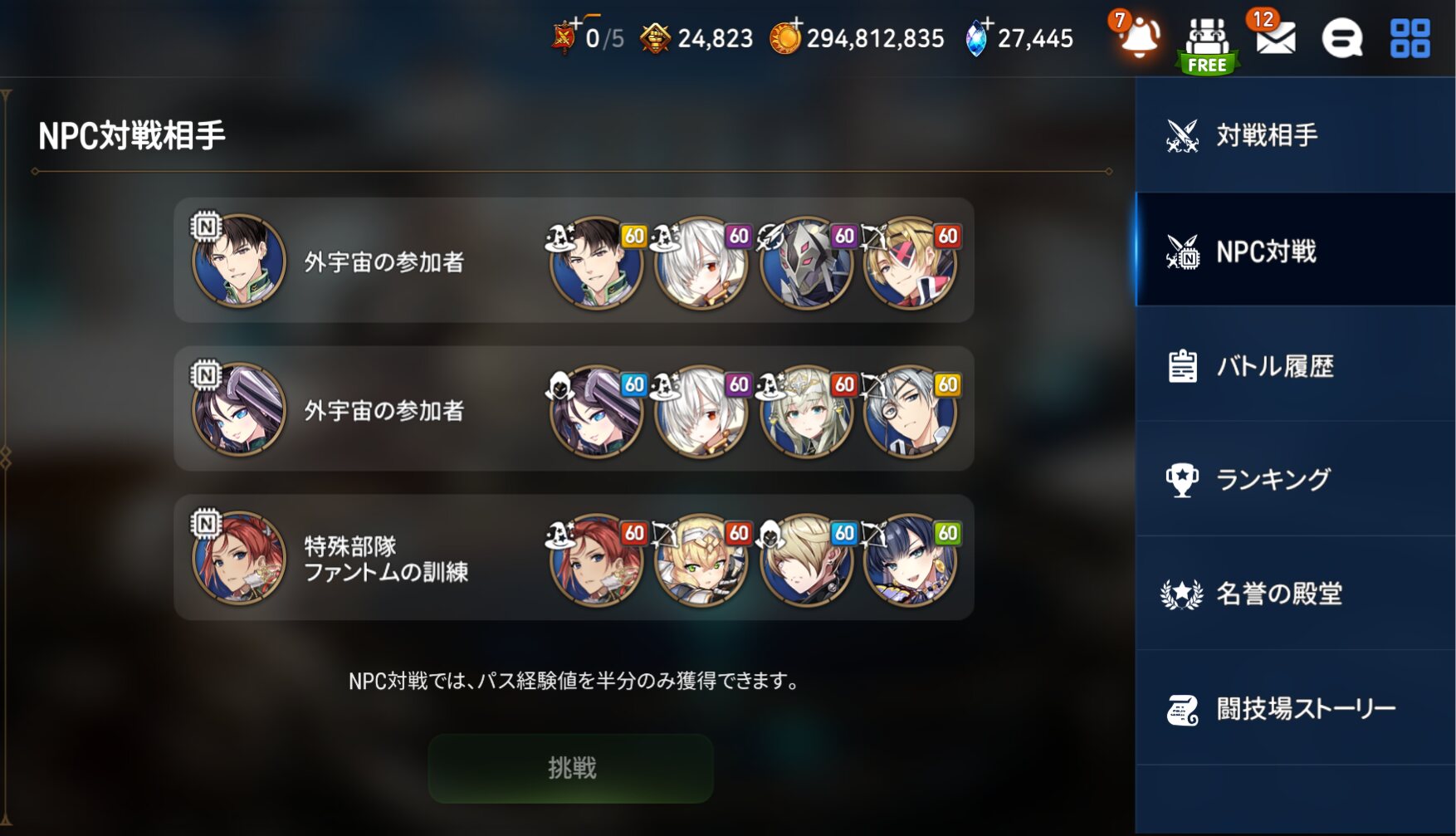The image size is (1456, 836).
Task: Open the バトル履歴 tab
Action: [1295, 365]
